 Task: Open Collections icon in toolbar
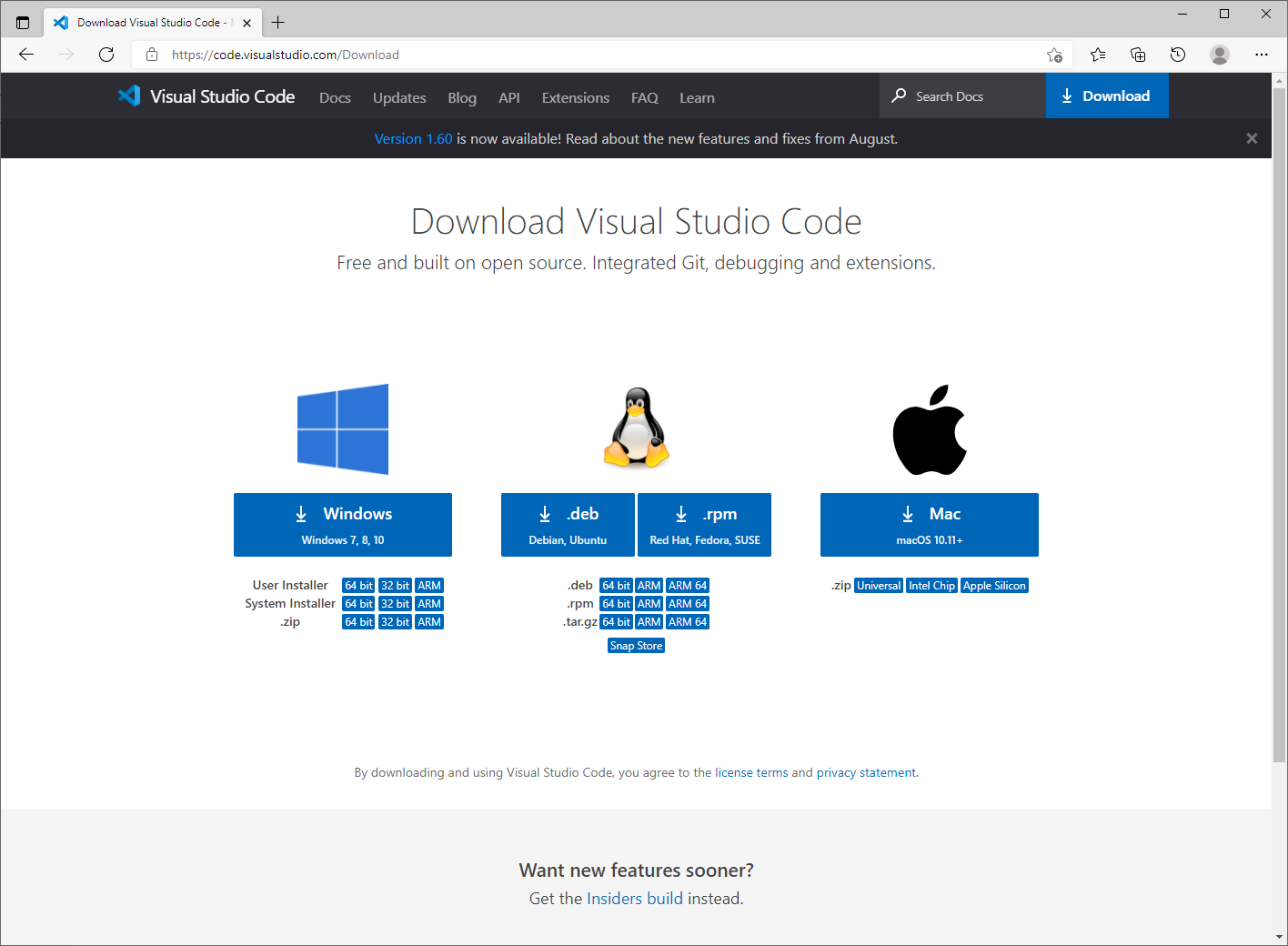click(1138, 55)
